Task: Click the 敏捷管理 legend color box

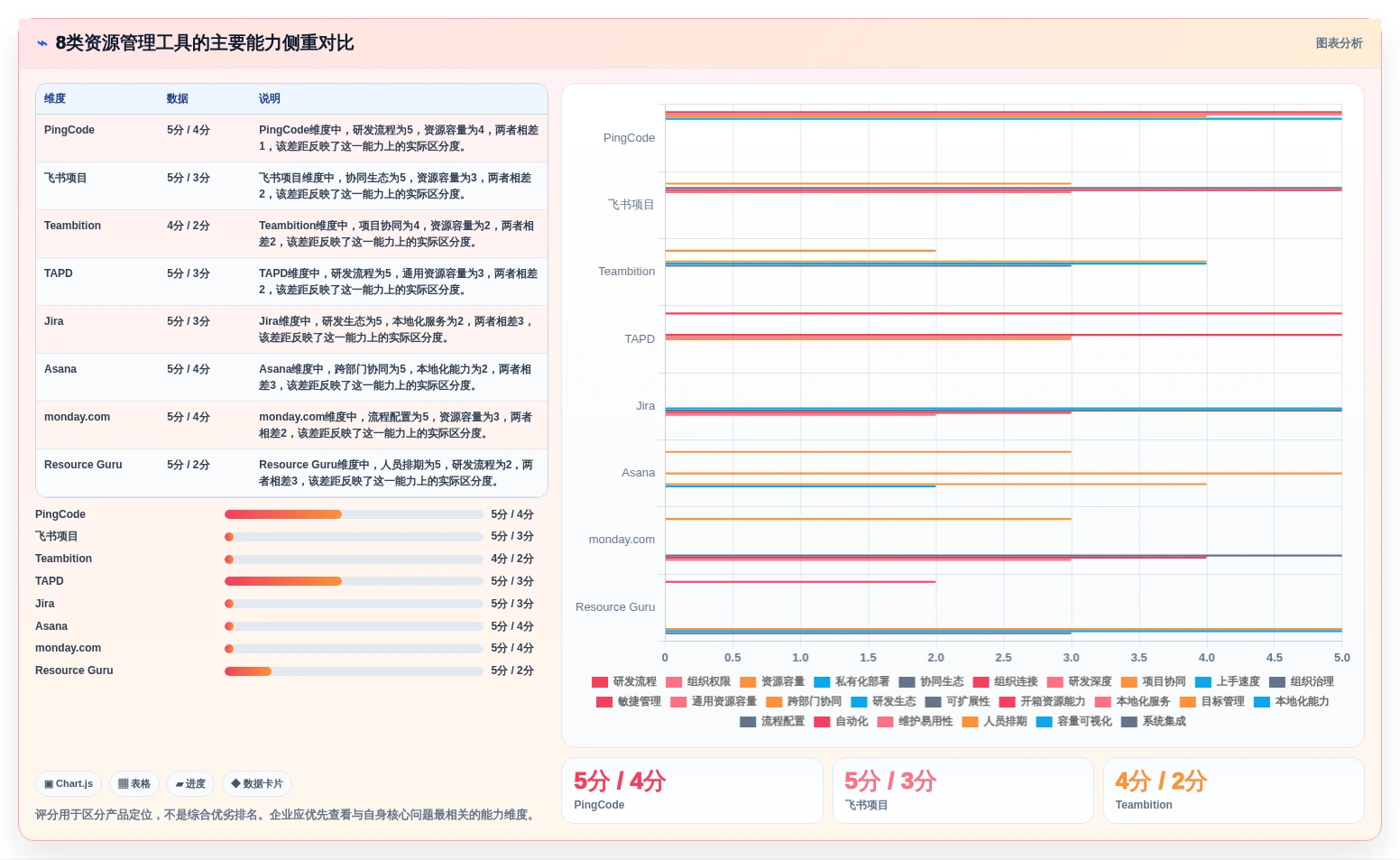Action: (x=604, y=702)
